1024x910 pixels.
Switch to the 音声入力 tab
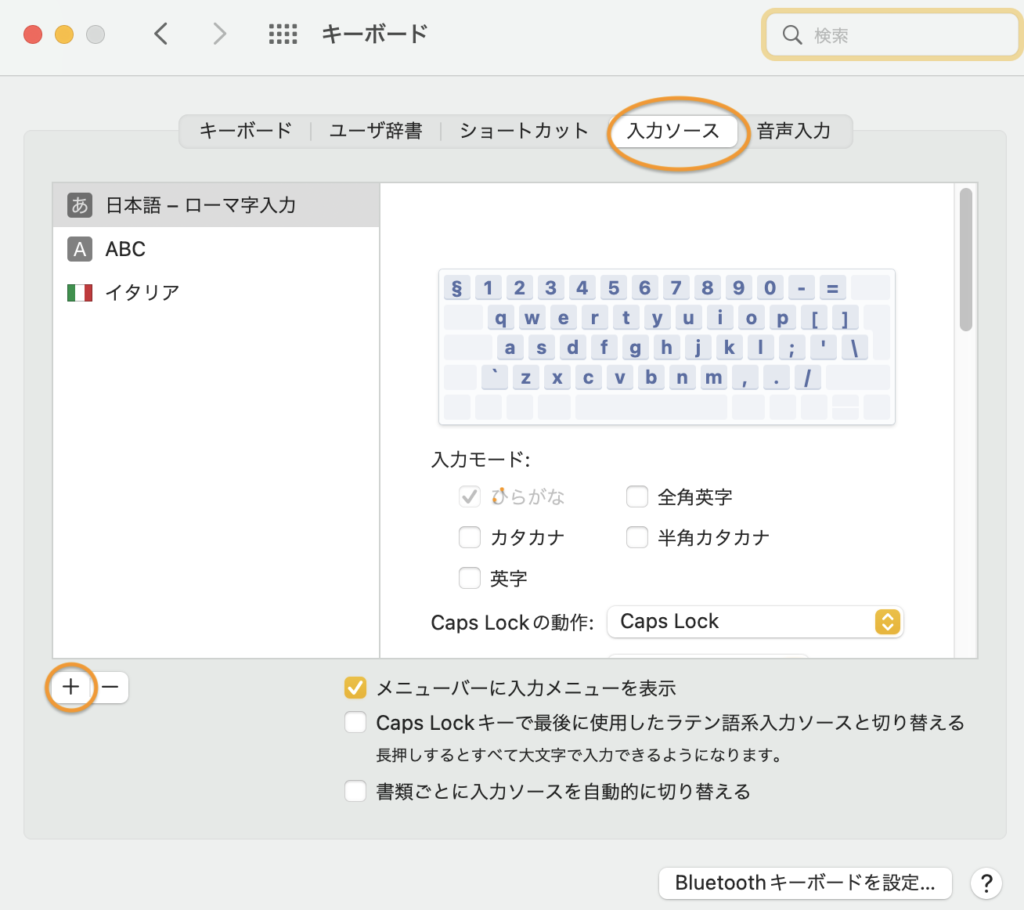pos(794,131)
